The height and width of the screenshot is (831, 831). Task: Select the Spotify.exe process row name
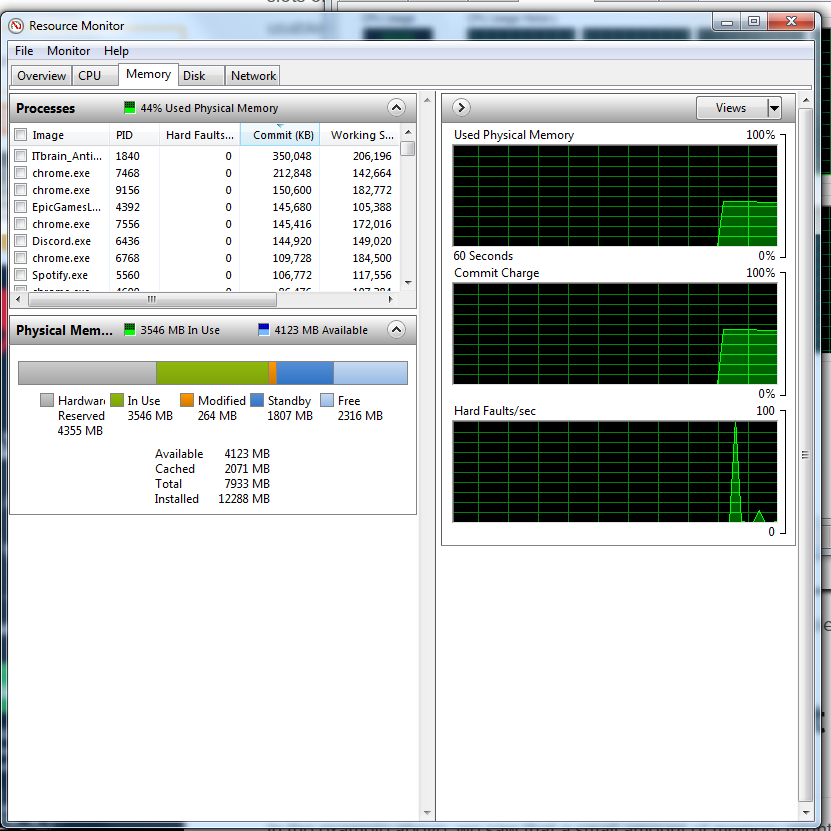point(60,275)
